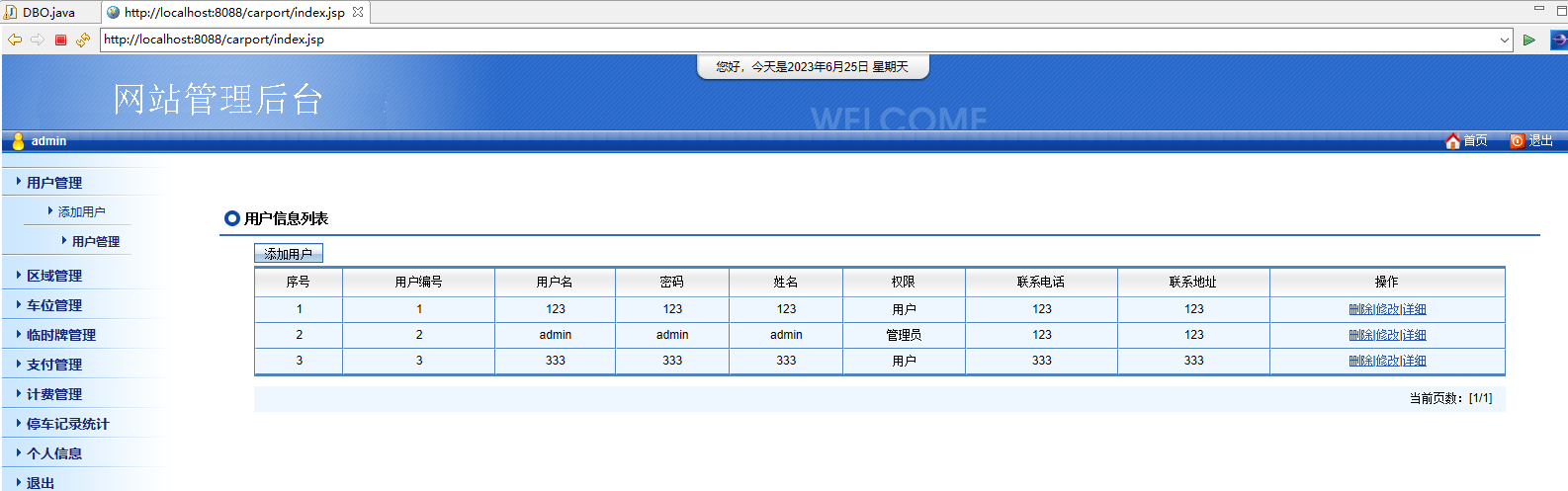Click the 权限 column header
Viewport: 1568px width, 491px height.
pos(904,282)
